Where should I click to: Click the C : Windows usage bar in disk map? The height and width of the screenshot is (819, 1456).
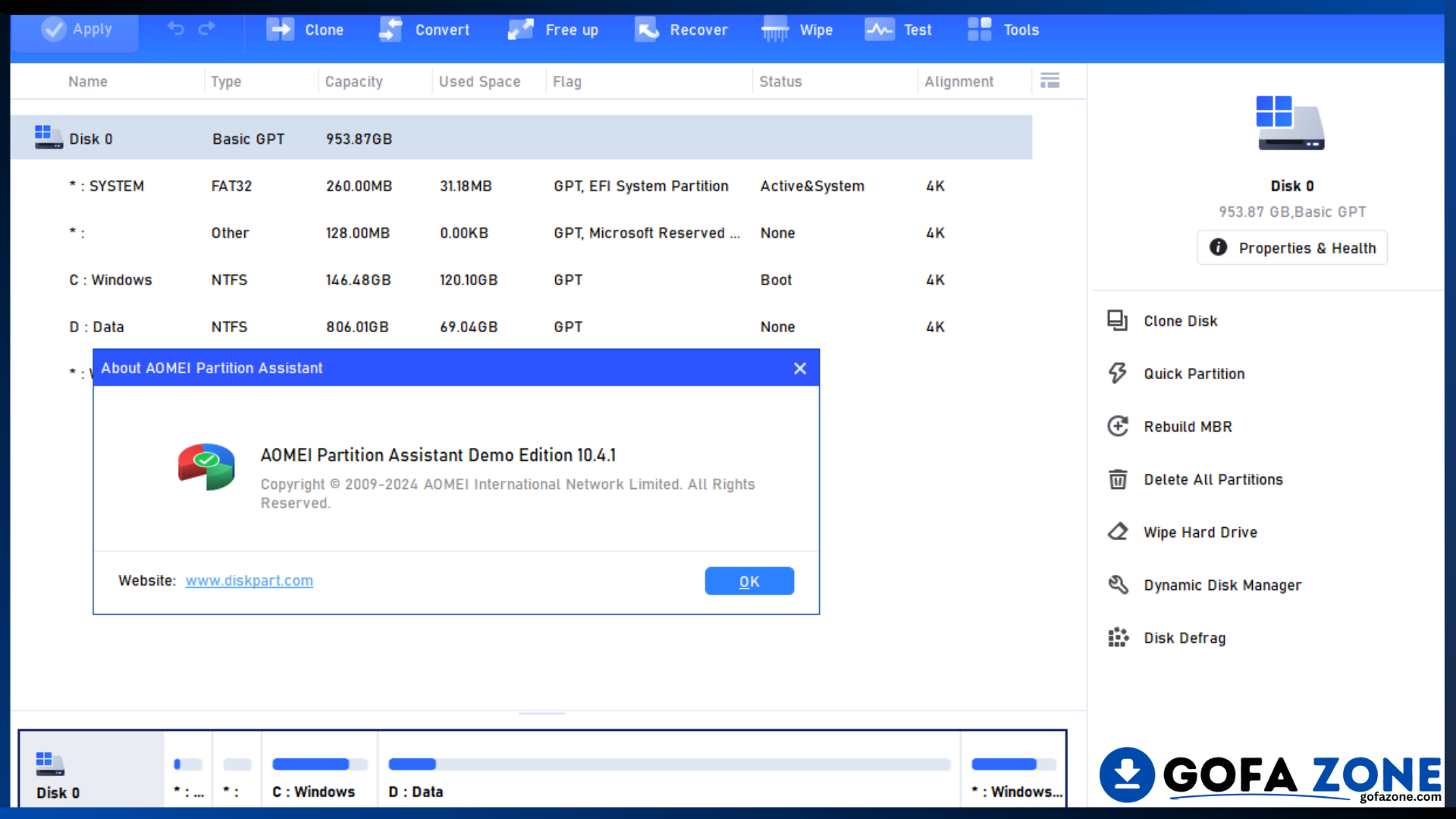pyautogui.click(x=319, y=764)
